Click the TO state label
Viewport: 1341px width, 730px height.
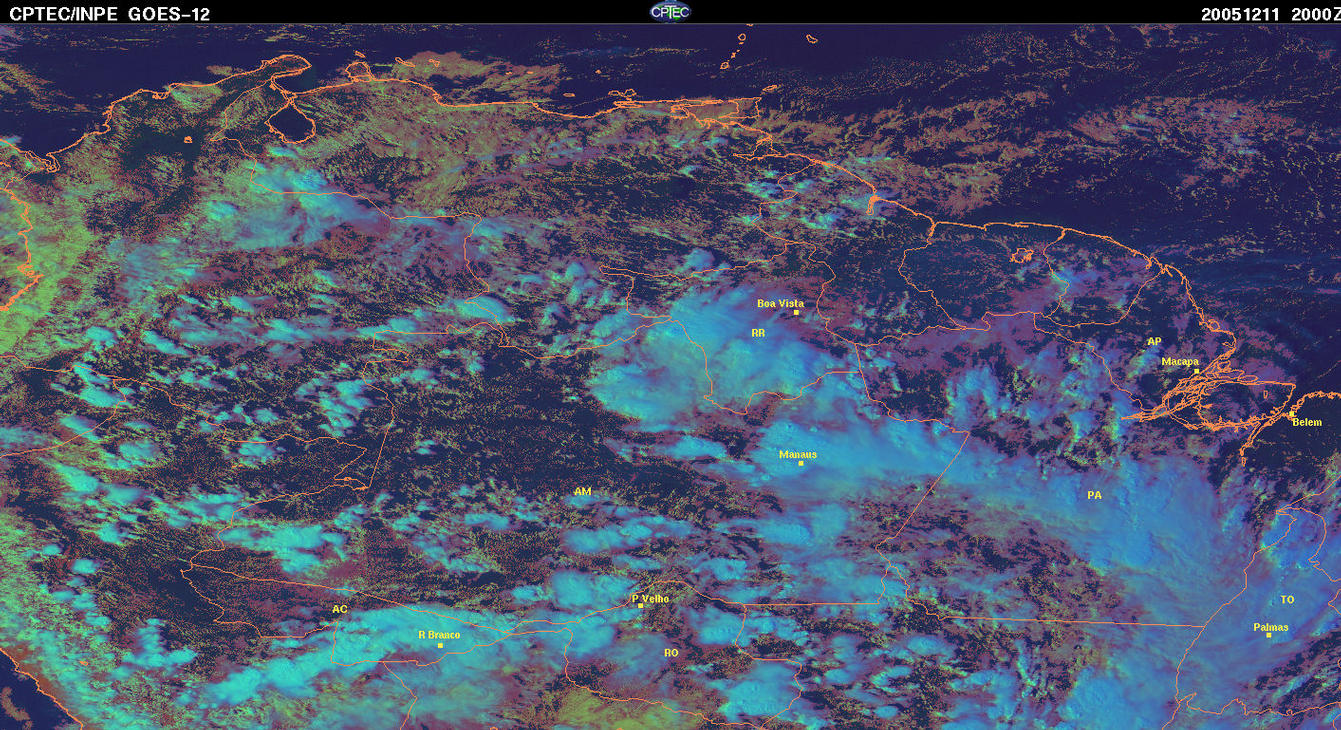tap(1287, 599)
